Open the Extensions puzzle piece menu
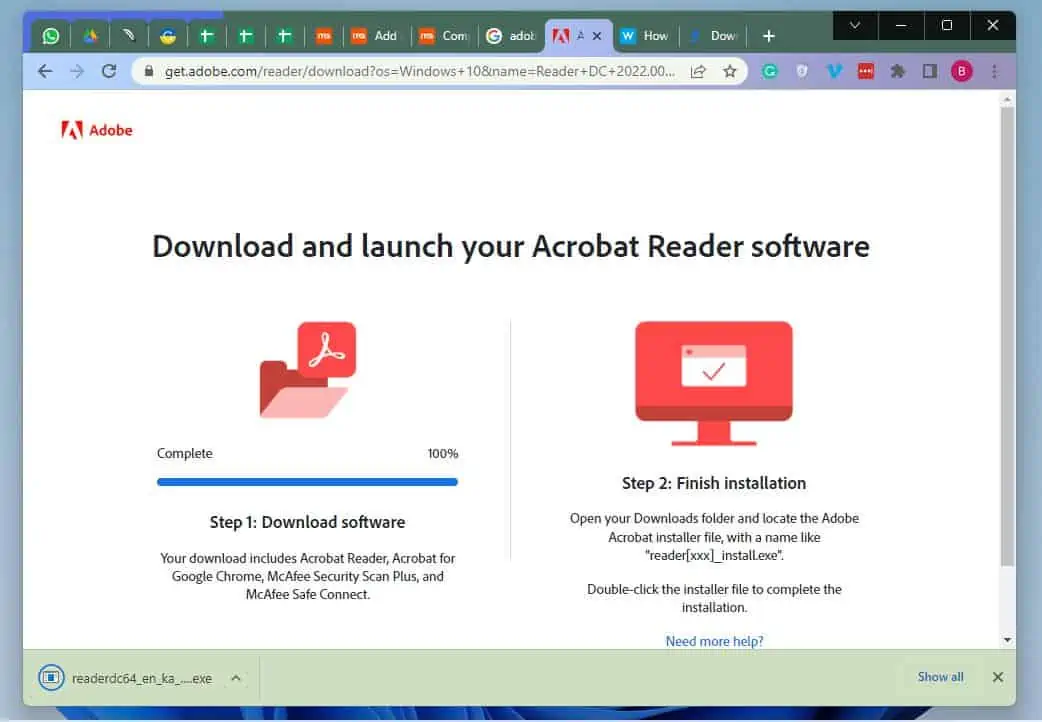The width and height of the screenshot is (1042, 722). point(897,71)
